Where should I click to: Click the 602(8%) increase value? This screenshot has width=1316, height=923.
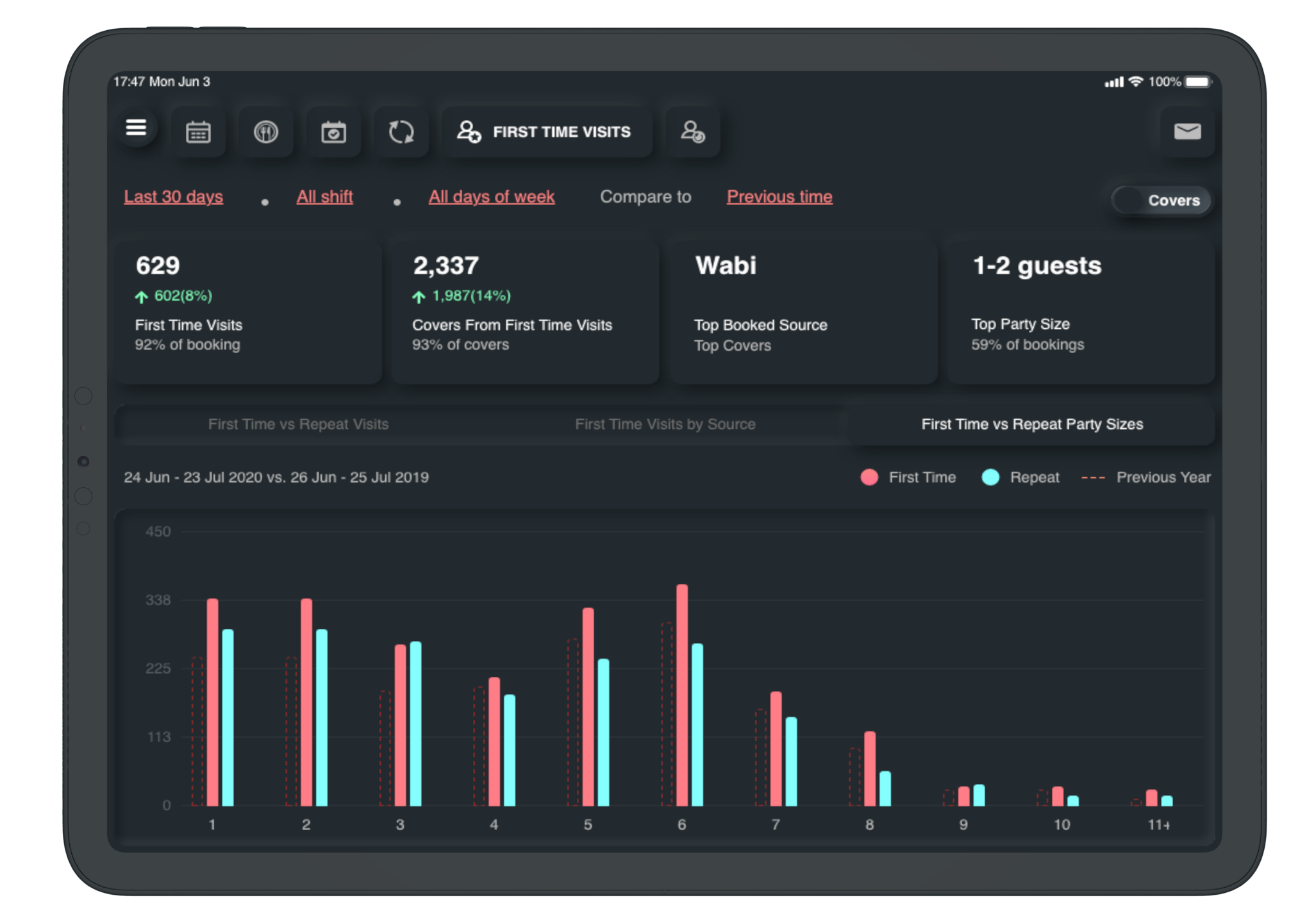click(183, 295)
